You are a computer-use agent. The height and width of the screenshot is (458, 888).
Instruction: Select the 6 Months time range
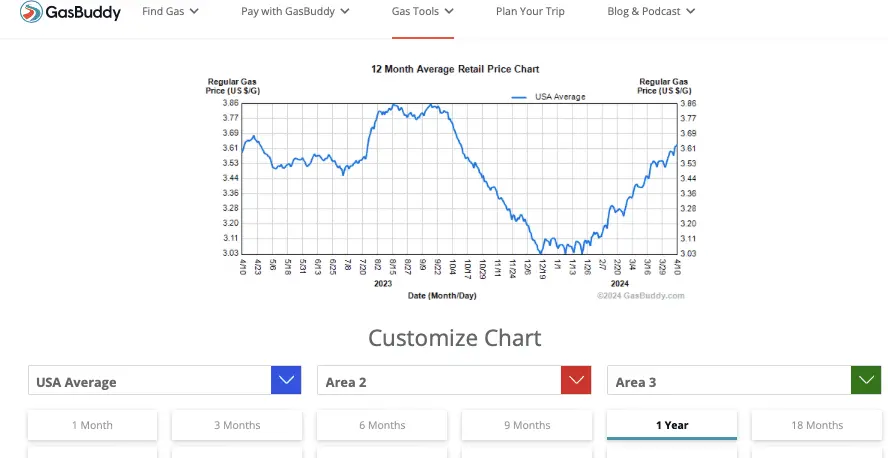382,425
